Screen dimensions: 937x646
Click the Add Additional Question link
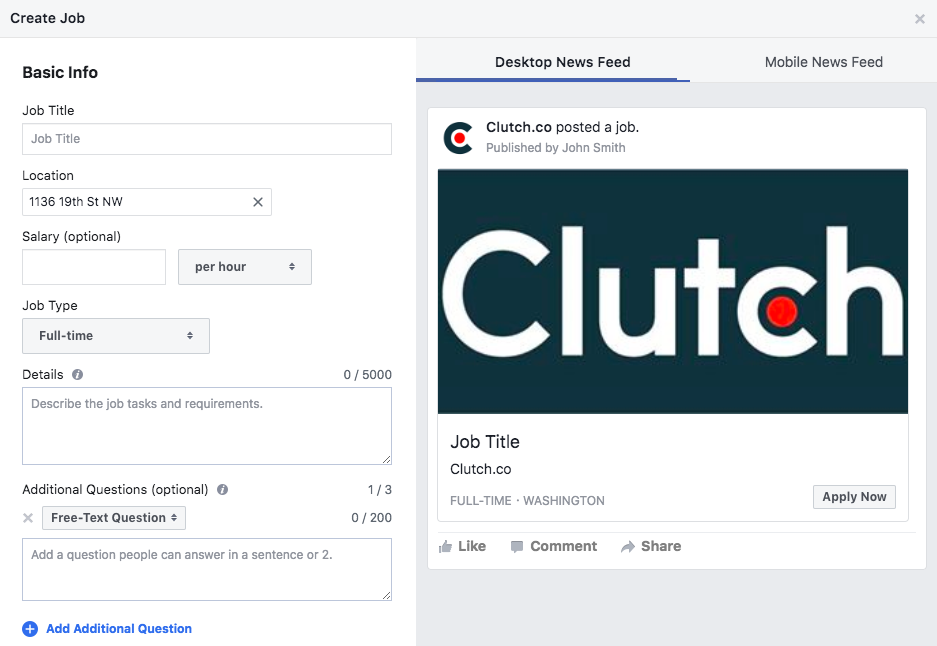[118, 628]
